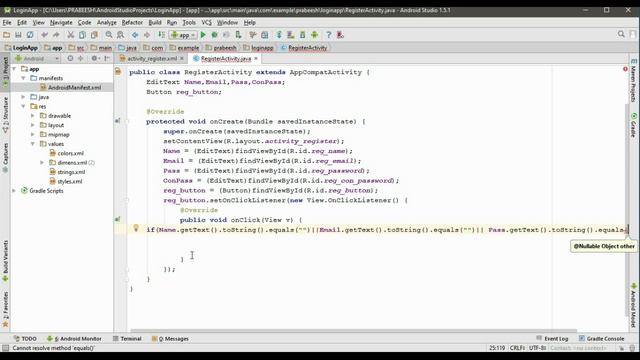
Task: Click the Search Everywhere magnifier icon
Action: pos(621,34)
